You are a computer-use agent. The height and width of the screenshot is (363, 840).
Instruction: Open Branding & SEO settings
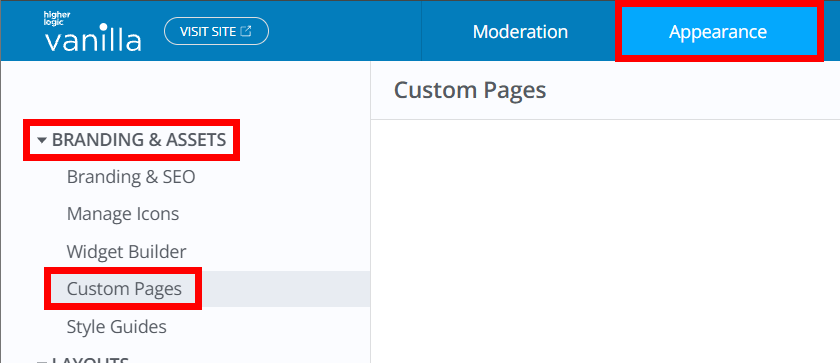(x=131, y=177)
